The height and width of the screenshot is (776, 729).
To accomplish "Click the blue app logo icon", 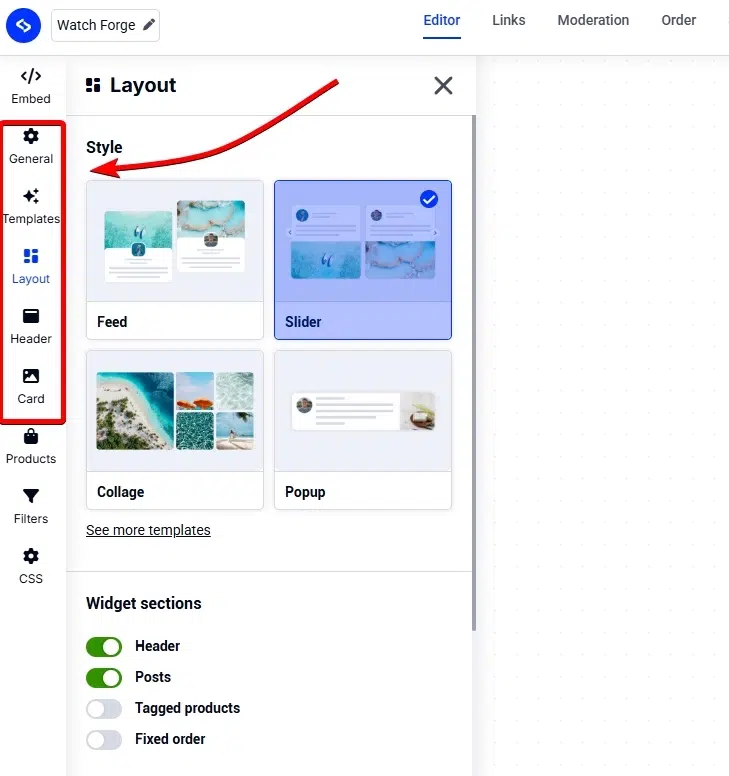I will click(x=23, y=25).
